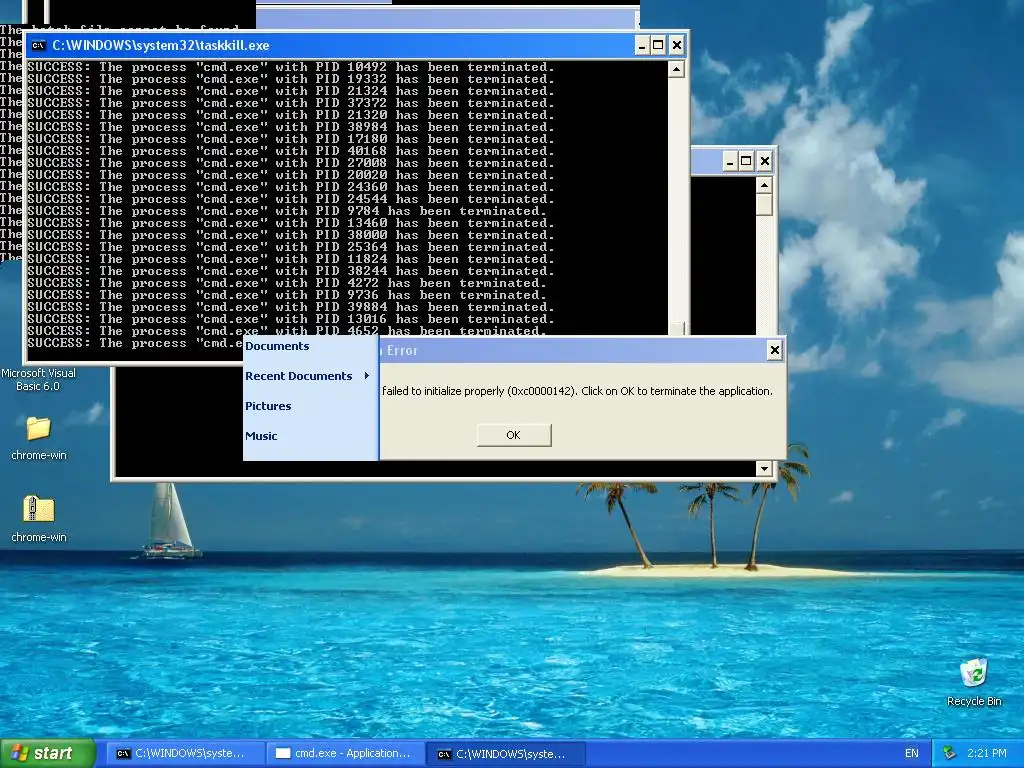Click the line with PID 4272

287,283
